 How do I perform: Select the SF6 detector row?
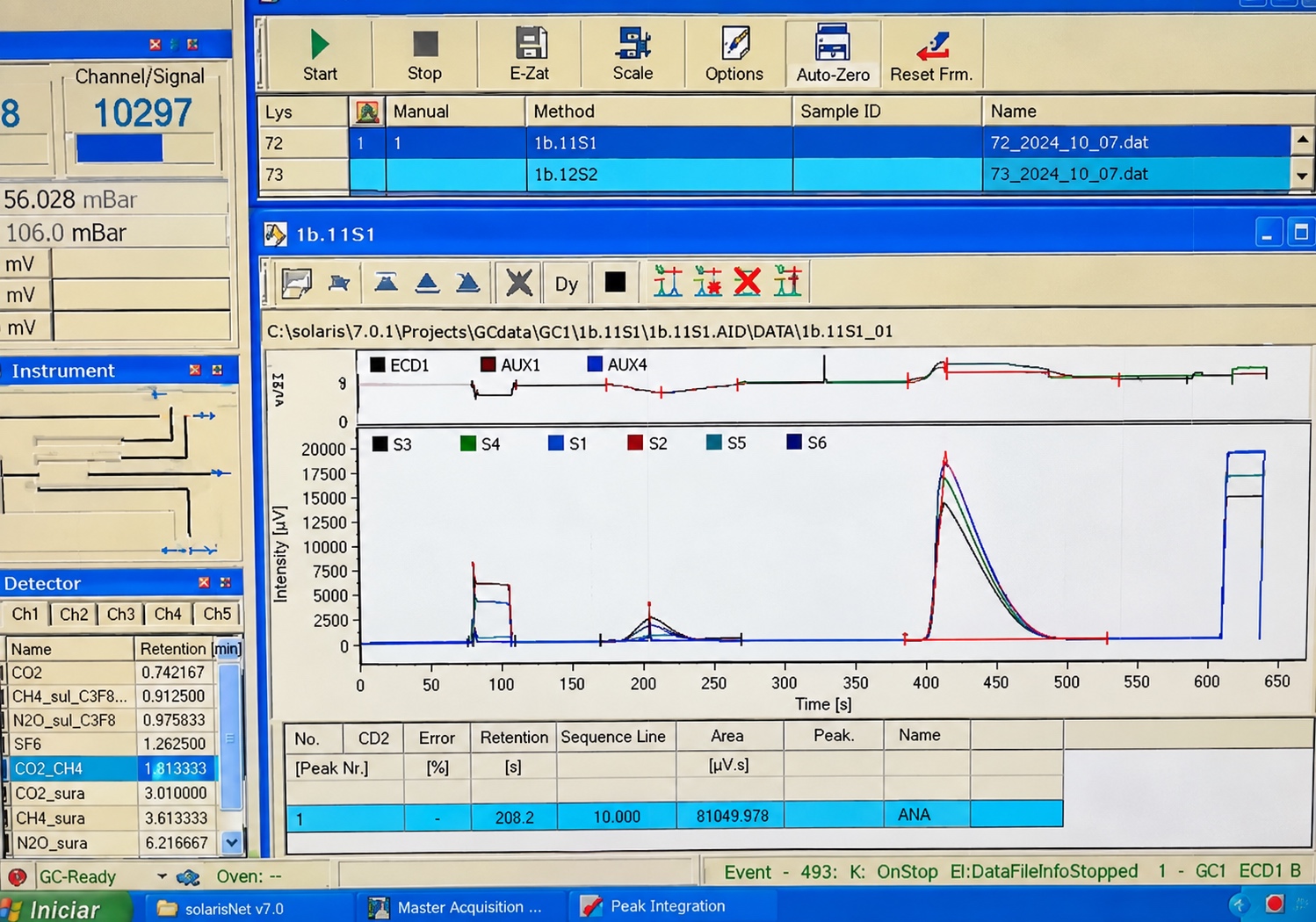click(x=112, y=744)
